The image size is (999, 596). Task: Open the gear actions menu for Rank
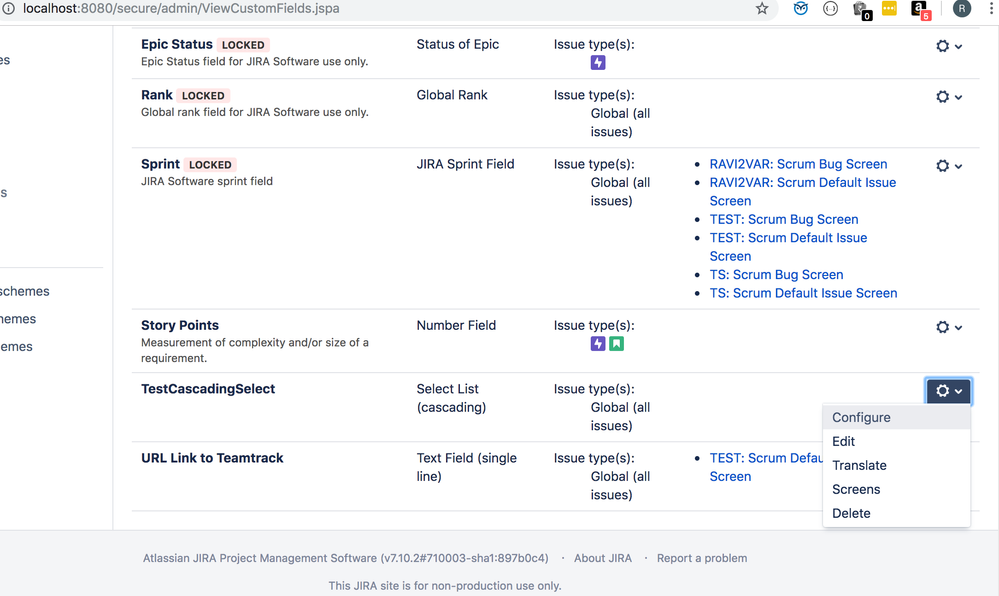point(949,96)
